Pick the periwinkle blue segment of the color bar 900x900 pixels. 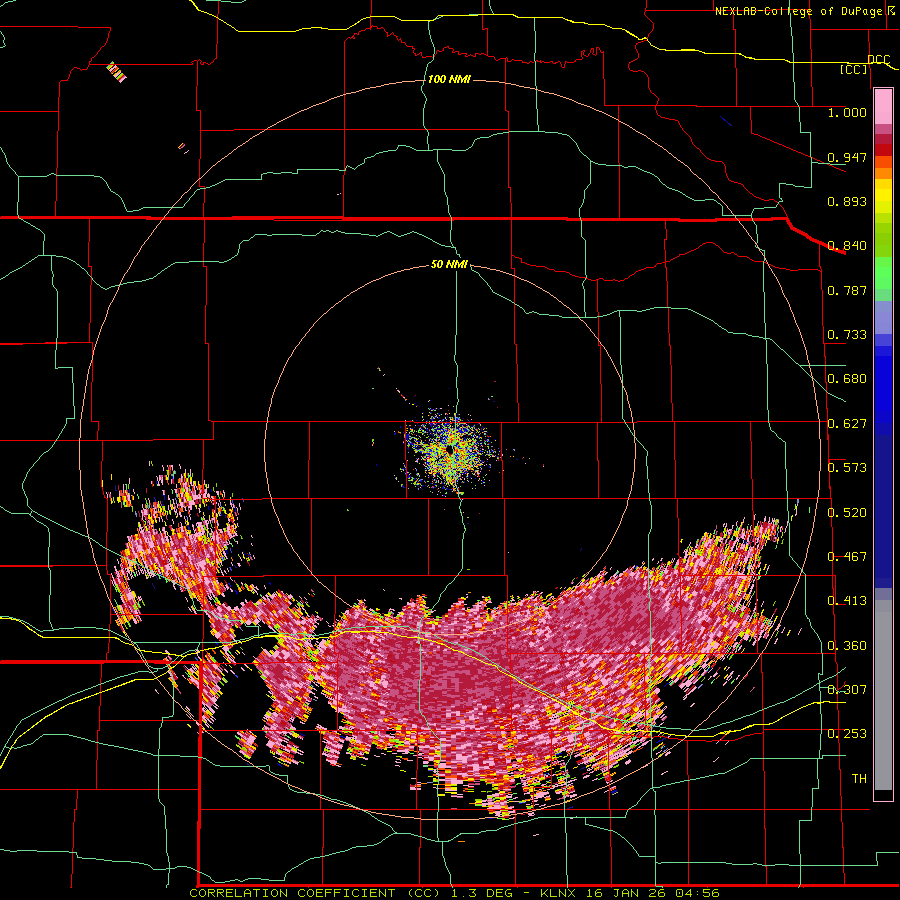(x=883, y=318)
